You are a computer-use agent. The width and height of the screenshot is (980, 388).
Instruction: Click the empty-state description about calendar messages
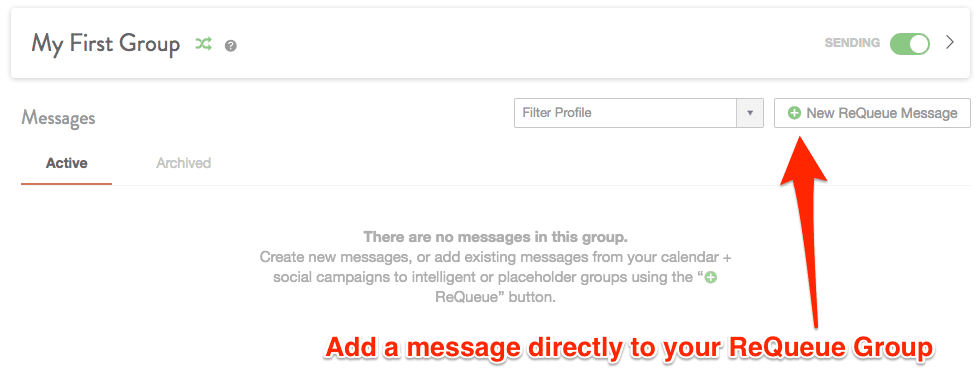[494, 267]
